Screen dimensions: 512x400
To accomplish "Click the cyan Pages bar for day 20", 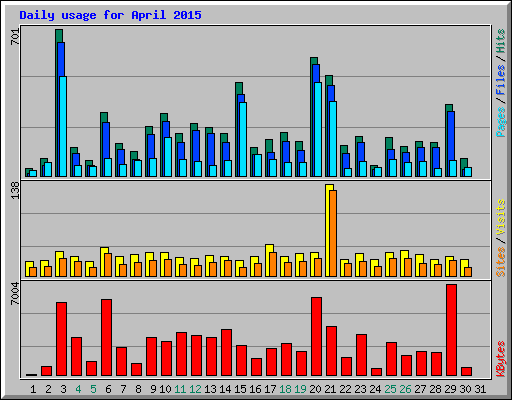I will (318, 129).
